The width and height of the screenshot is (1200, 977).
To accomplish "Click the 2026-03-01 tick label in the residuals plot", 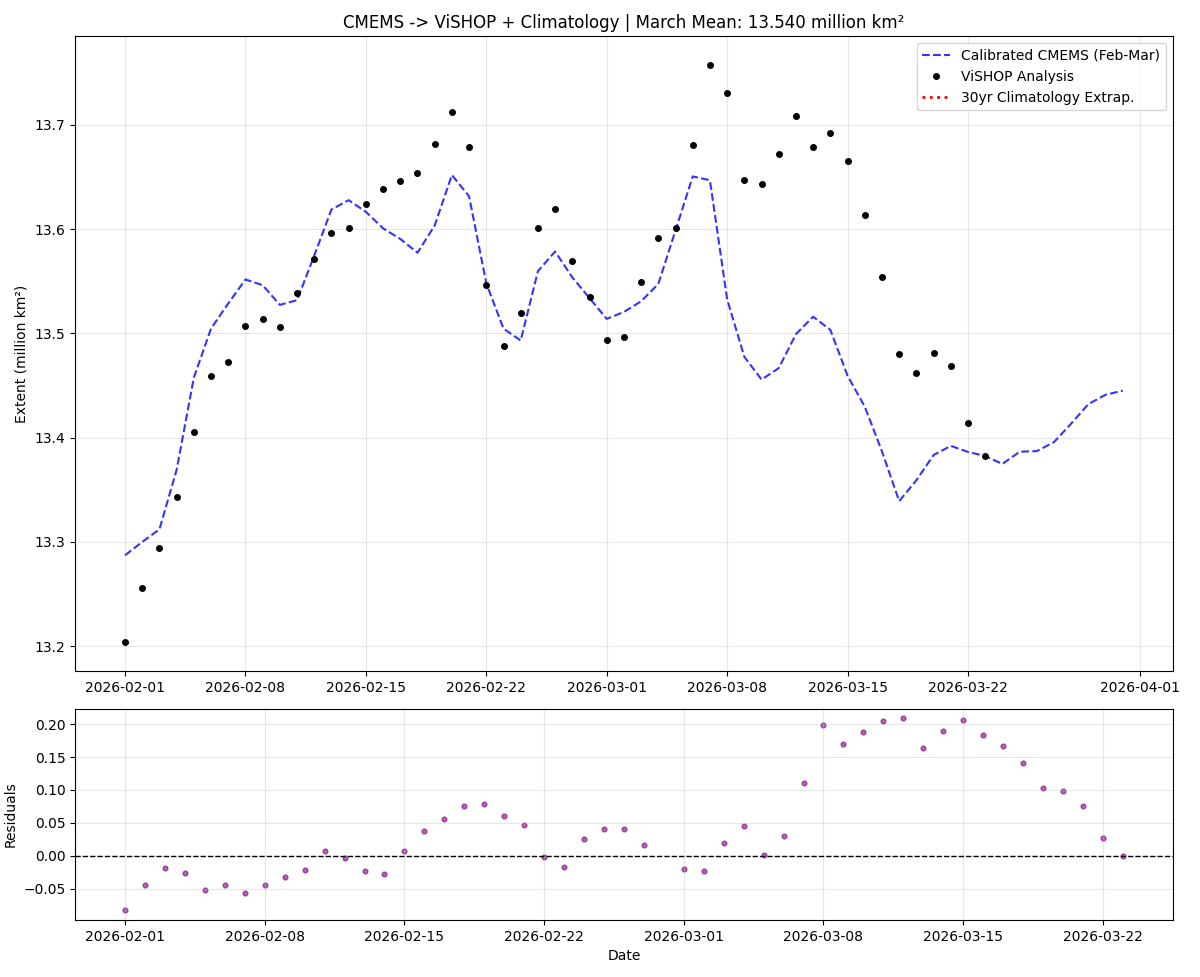I will point(684,936).
